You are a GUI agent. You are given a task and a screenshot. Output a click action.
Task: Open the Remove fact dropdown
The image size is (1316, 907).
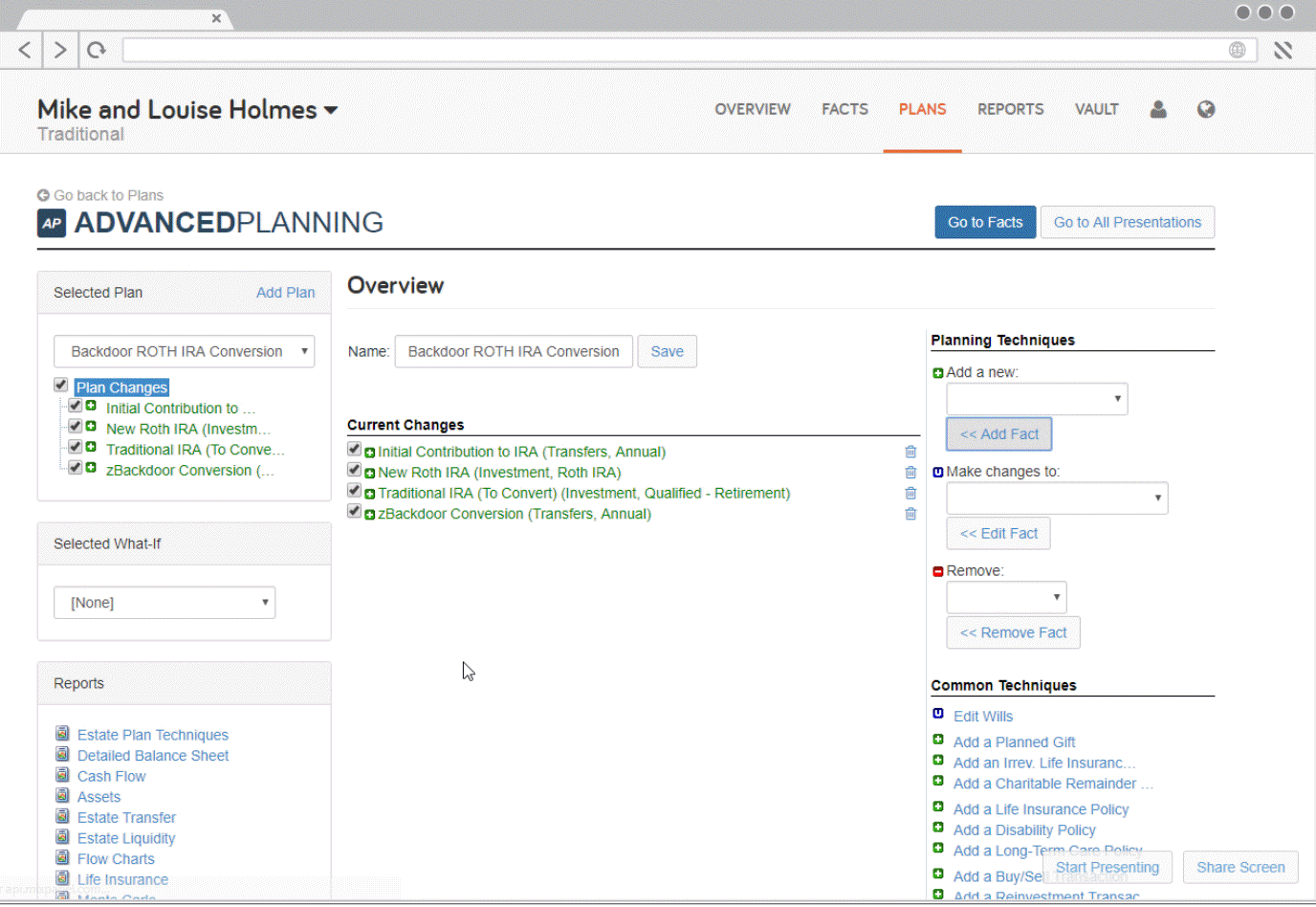(x=1006, y=597)
